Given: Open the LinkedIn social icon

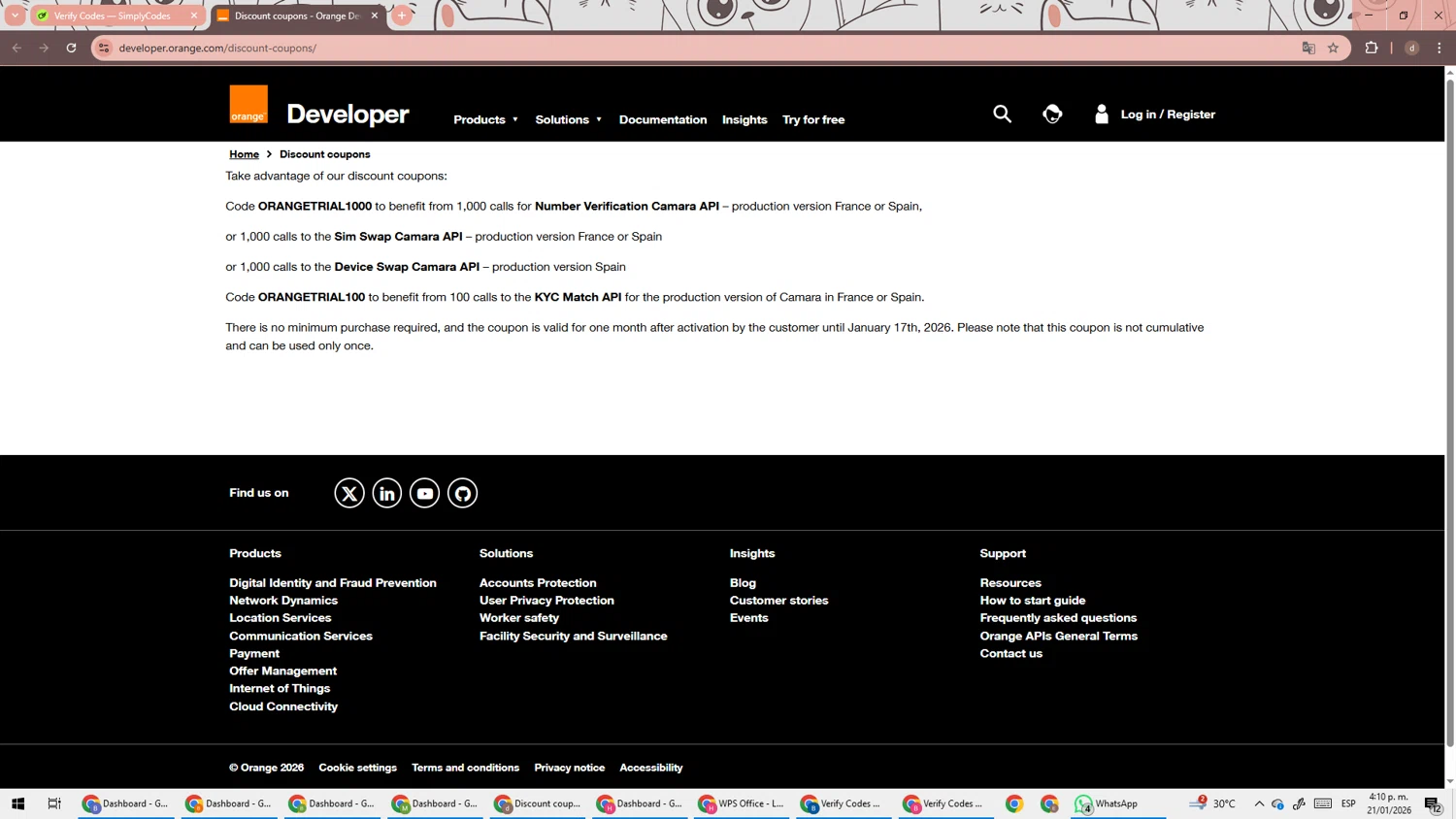Looking at the screenshot, I should point(387,493).
